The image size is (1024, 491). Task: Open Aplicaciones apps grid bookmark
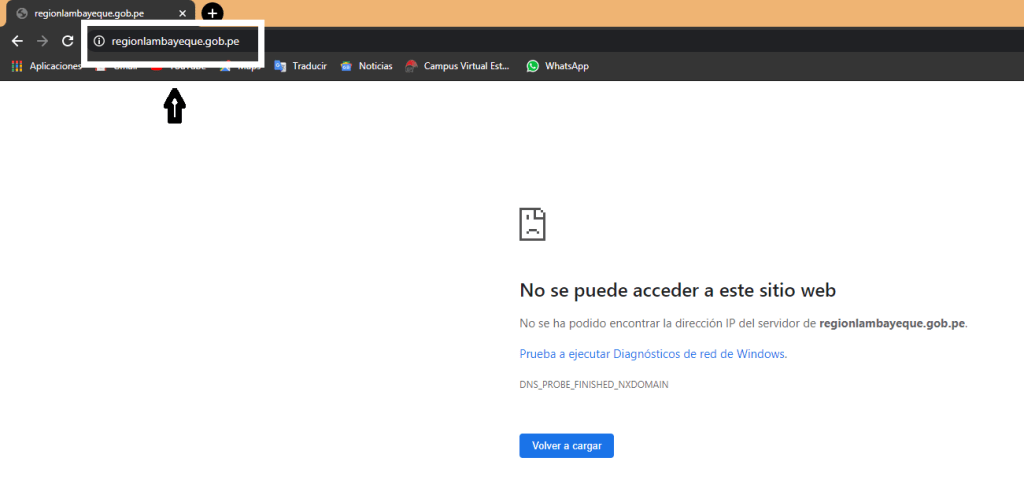tap(47, 66)
